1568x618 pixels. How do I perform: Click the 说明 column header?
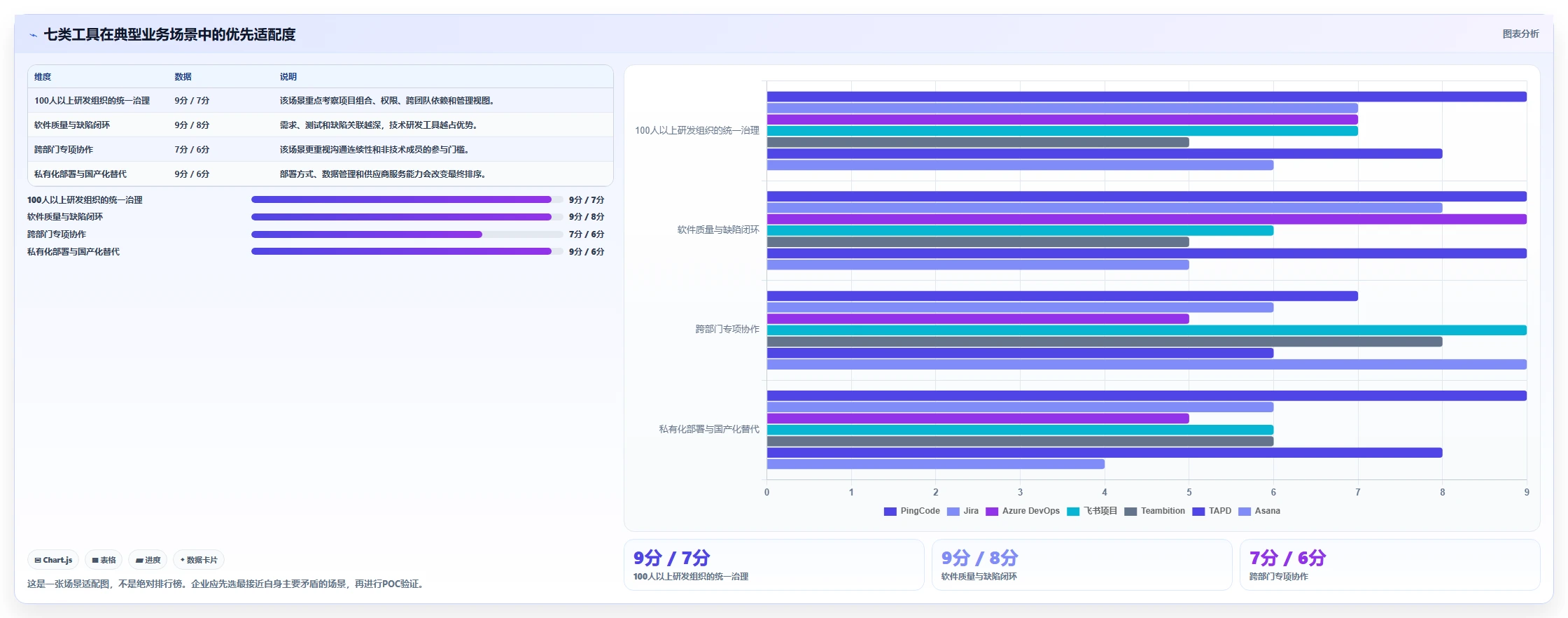(288, 77)
